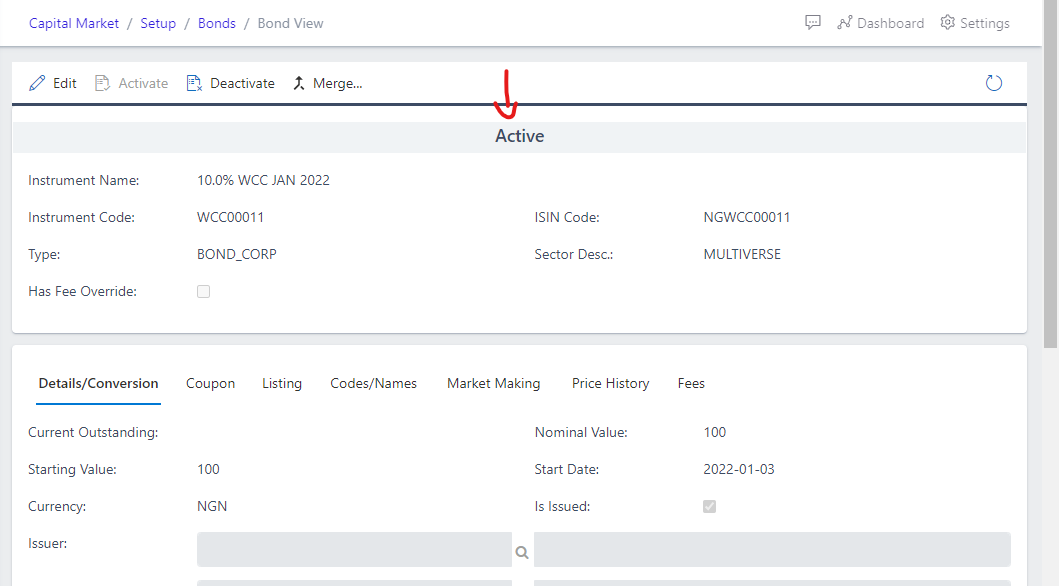Open the Market Making tab
The image size is (1059, 586).
(x=493, y=383)
